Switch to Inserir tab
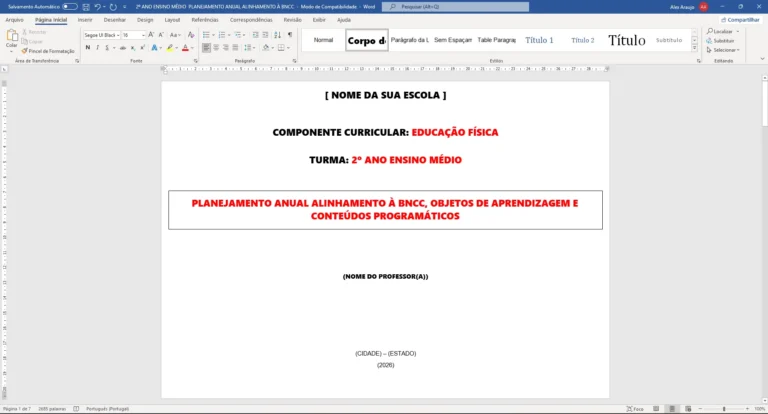 tap(85, 20)
